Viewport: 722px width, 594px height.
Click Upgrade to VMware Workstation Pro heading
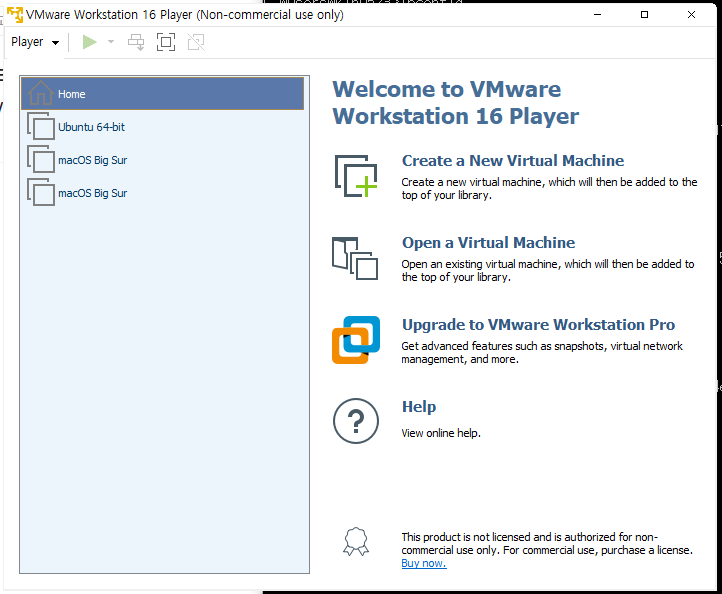click(x=538, y=325)
